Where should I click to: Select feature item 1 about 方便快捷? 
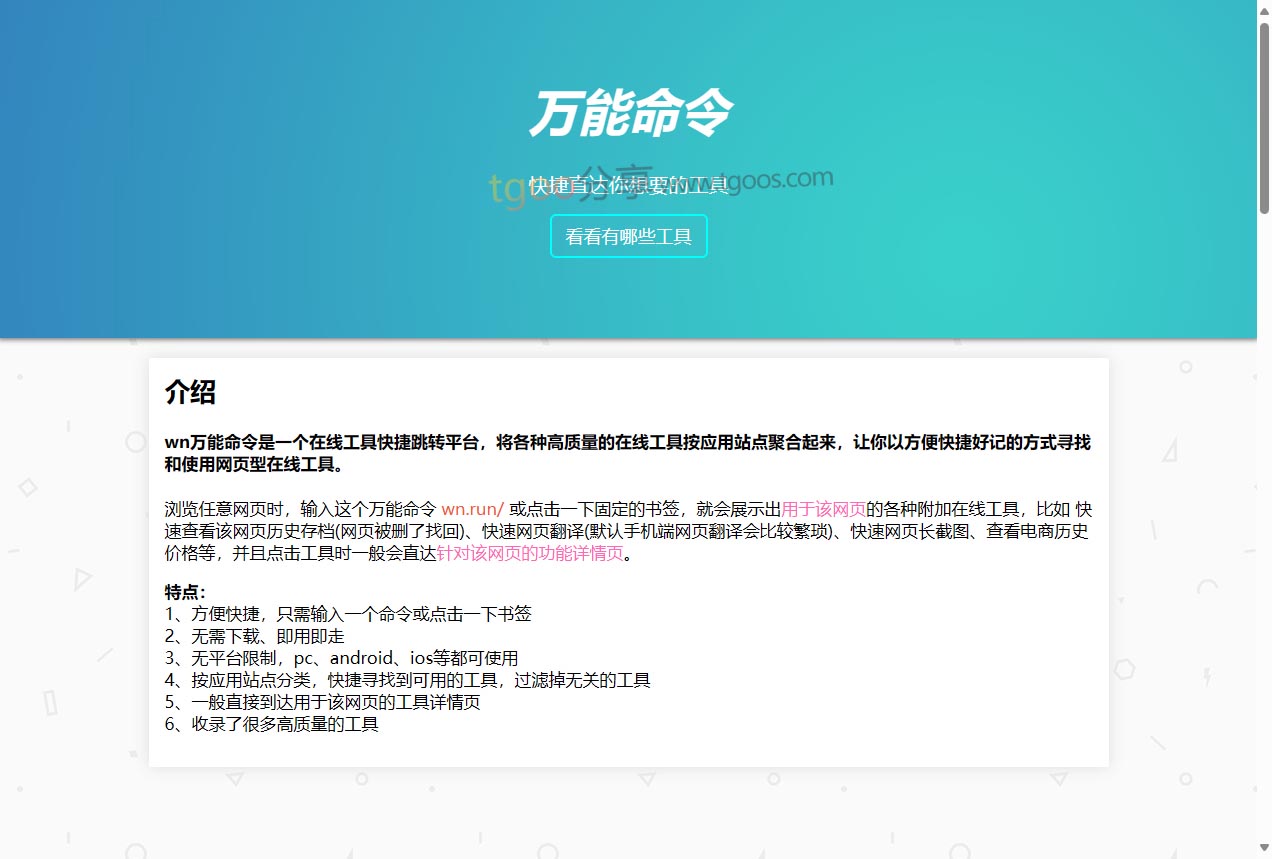pyautogui.click(x=348, y=614)
